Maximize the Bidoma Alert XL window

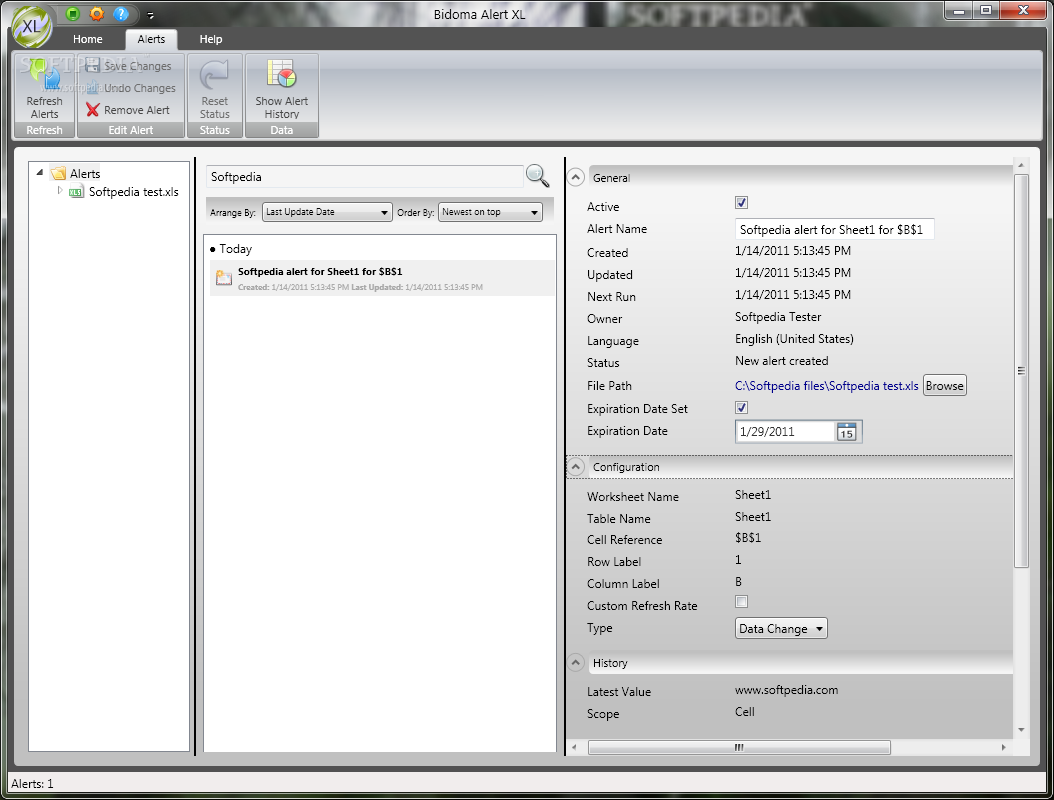click(985, 10)
